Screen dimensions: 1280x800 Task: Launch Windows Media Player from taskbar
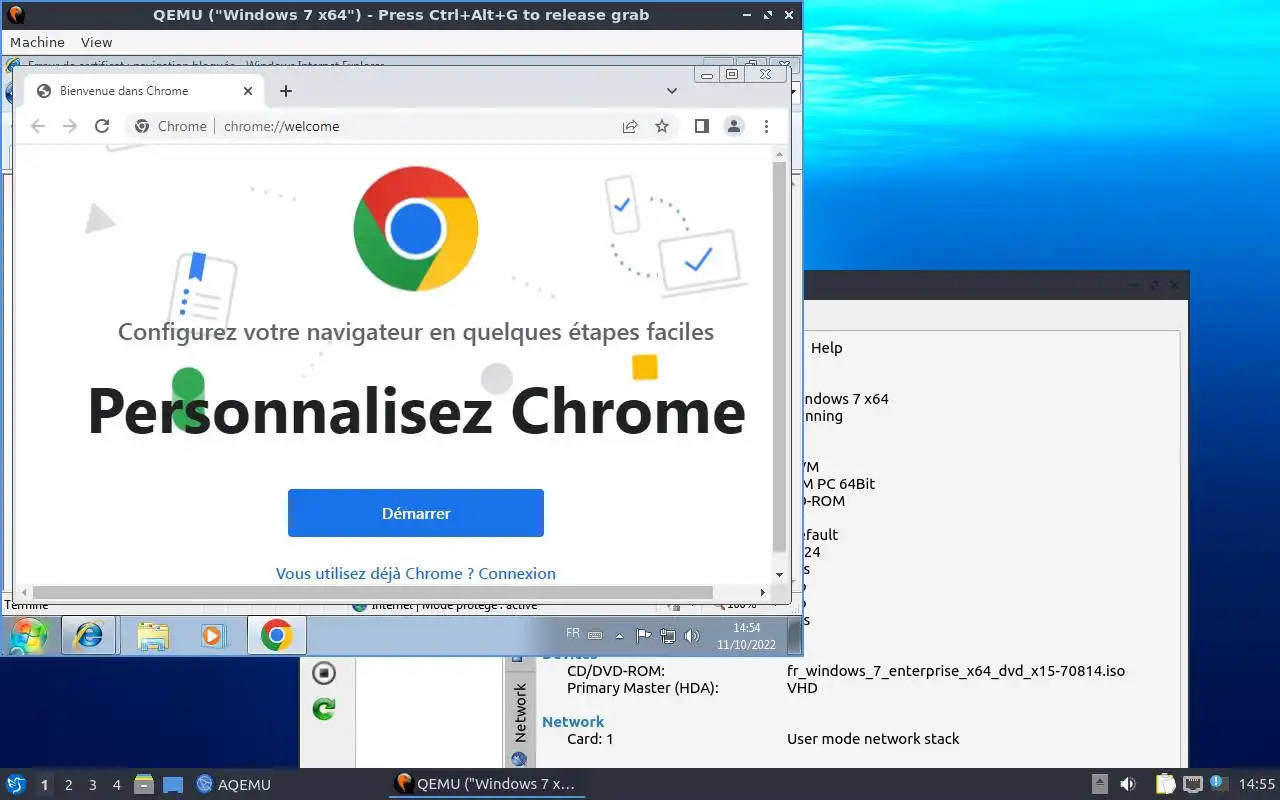(x=213, y=636)
